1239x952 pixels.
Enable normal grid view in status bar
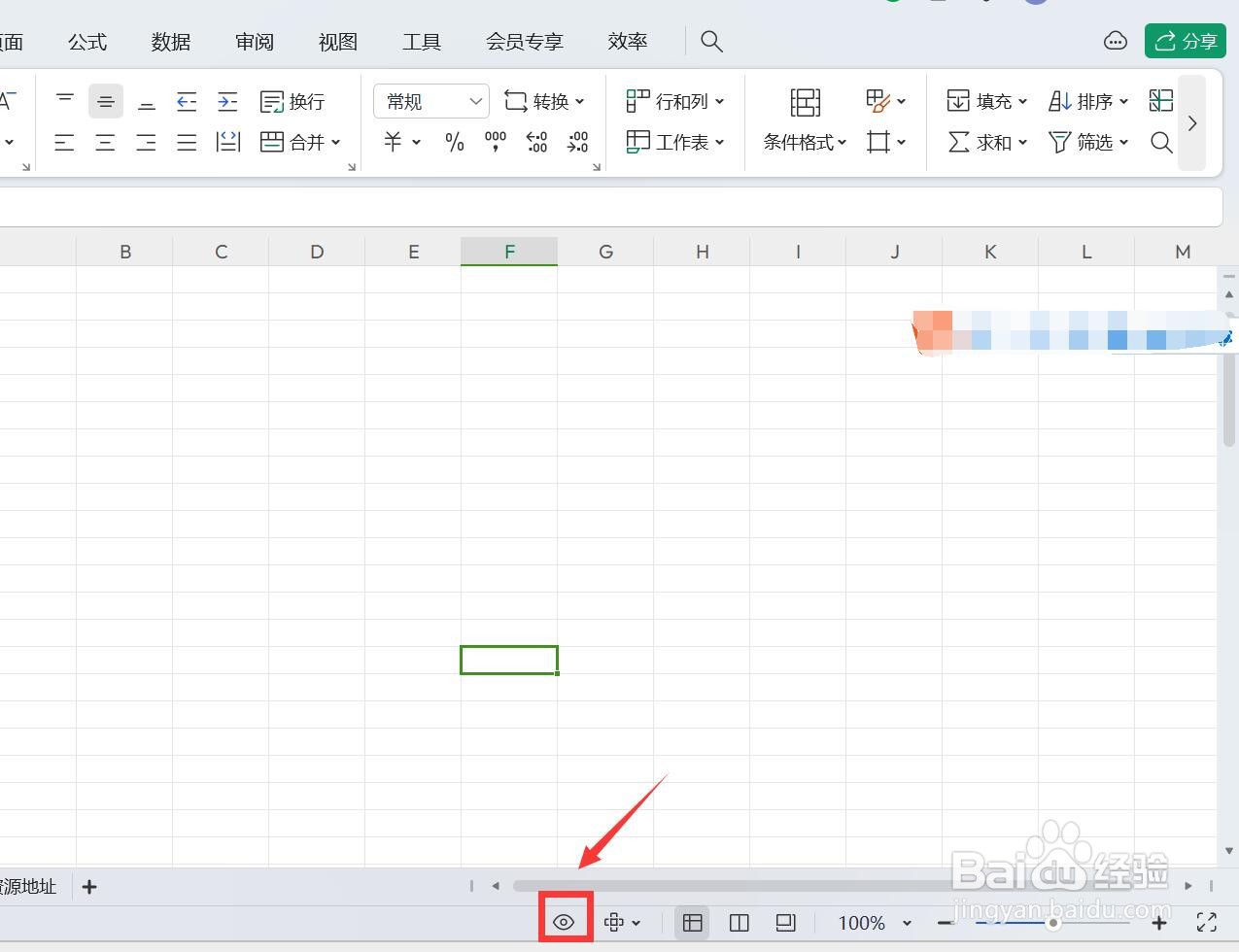(692, 922)
